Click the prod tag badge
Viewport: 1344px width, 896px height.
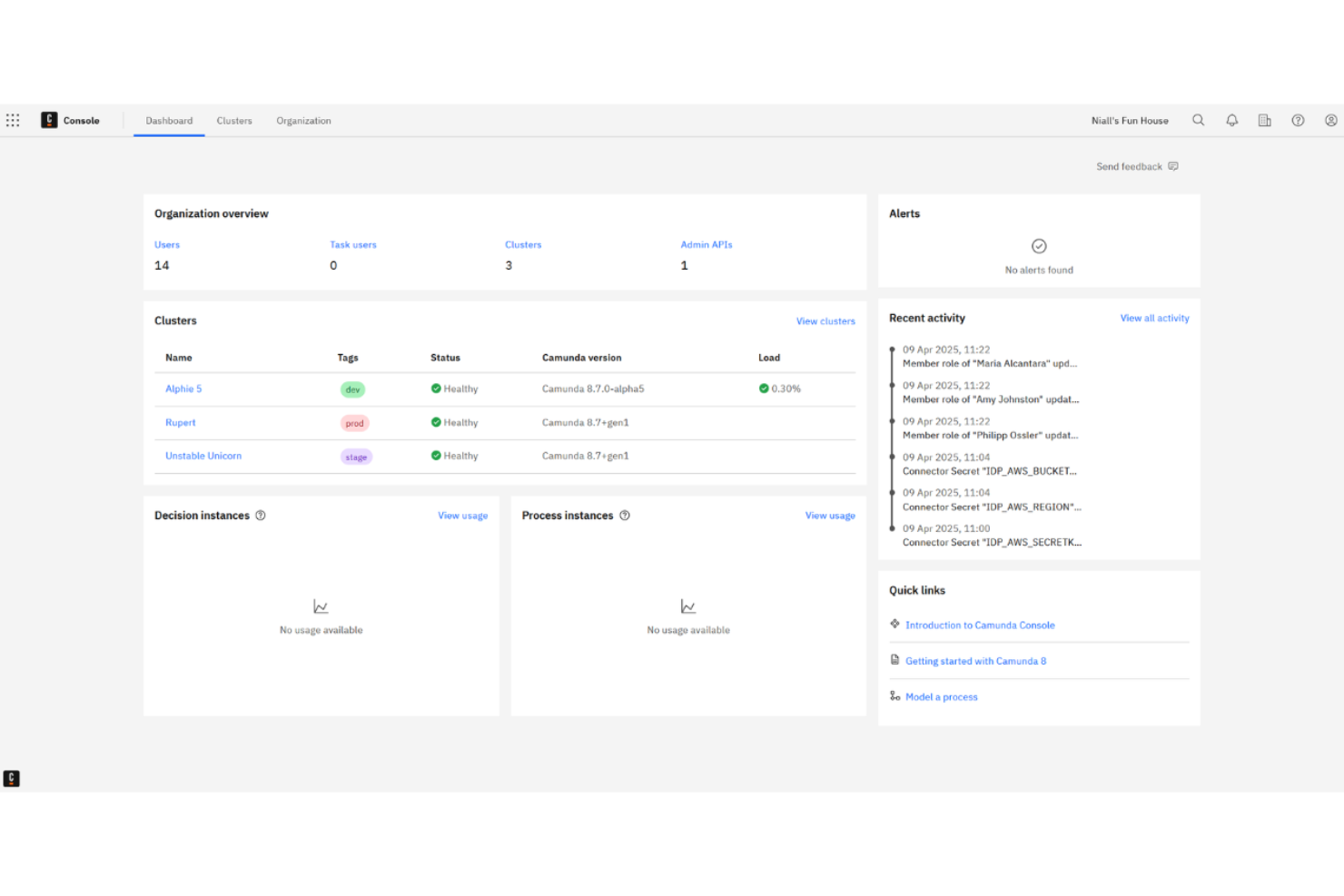coord(355,423)
